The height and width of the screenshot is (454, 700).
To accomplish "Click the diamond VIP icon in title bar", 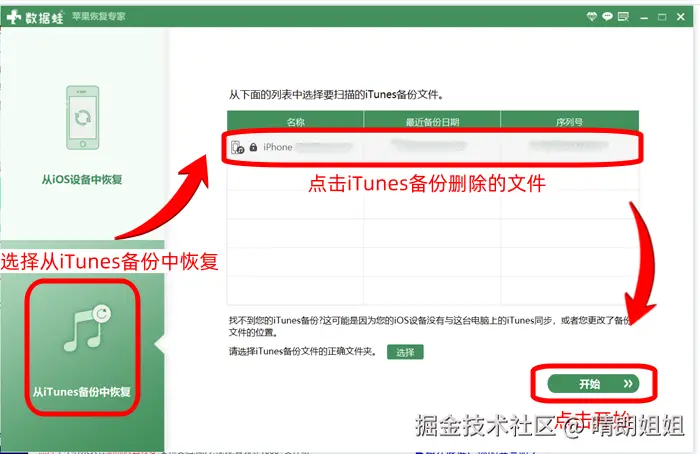I will coord(592,17).
